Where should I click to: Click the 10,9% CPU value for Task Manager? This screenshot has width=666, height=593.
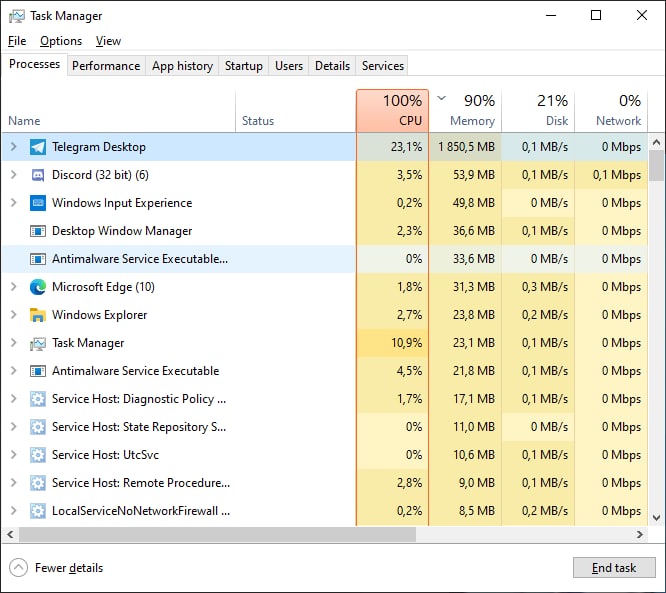pos(406,343)
